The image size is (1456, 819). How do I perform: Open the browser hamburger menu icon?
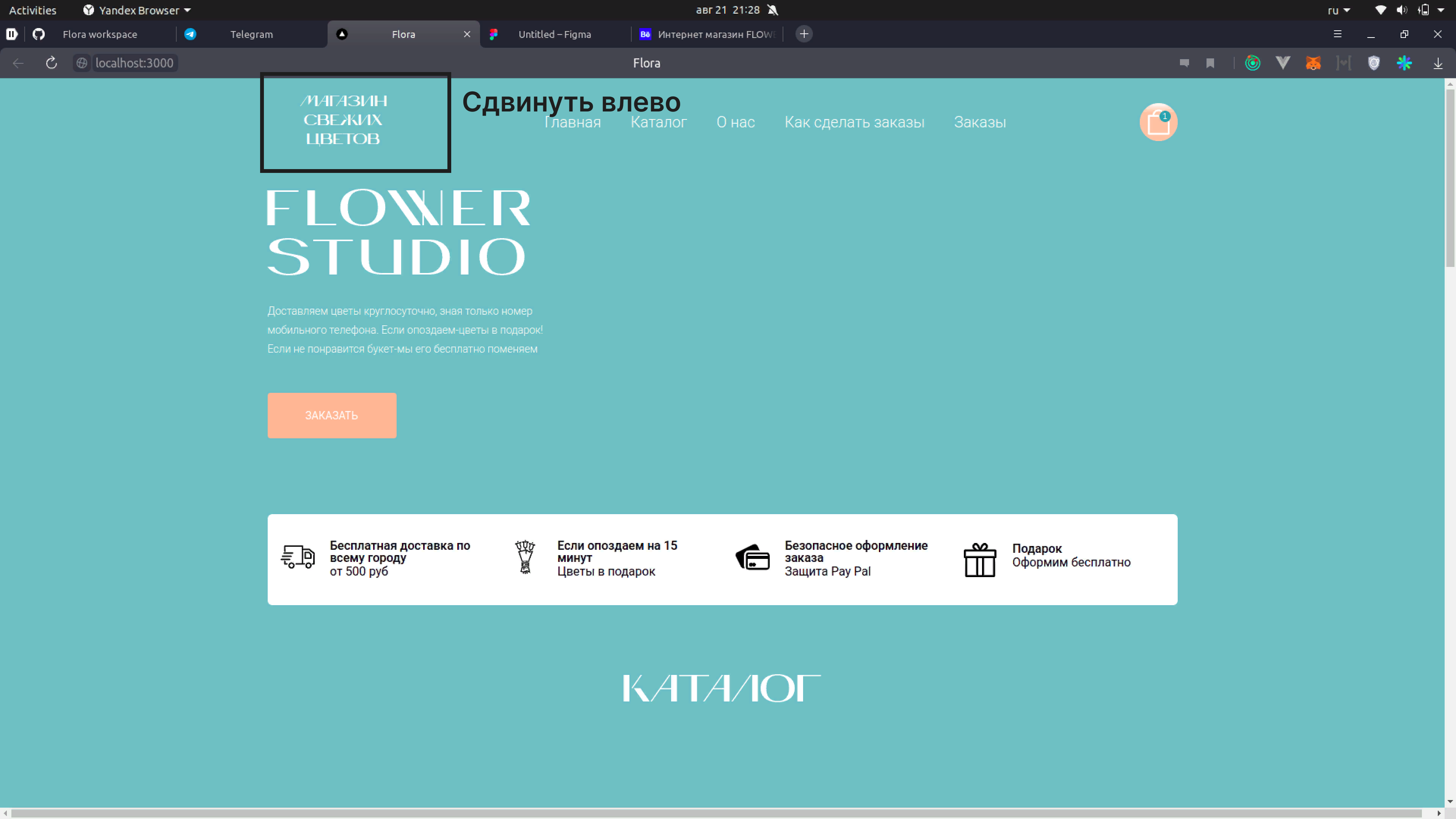click(1337, 34)
